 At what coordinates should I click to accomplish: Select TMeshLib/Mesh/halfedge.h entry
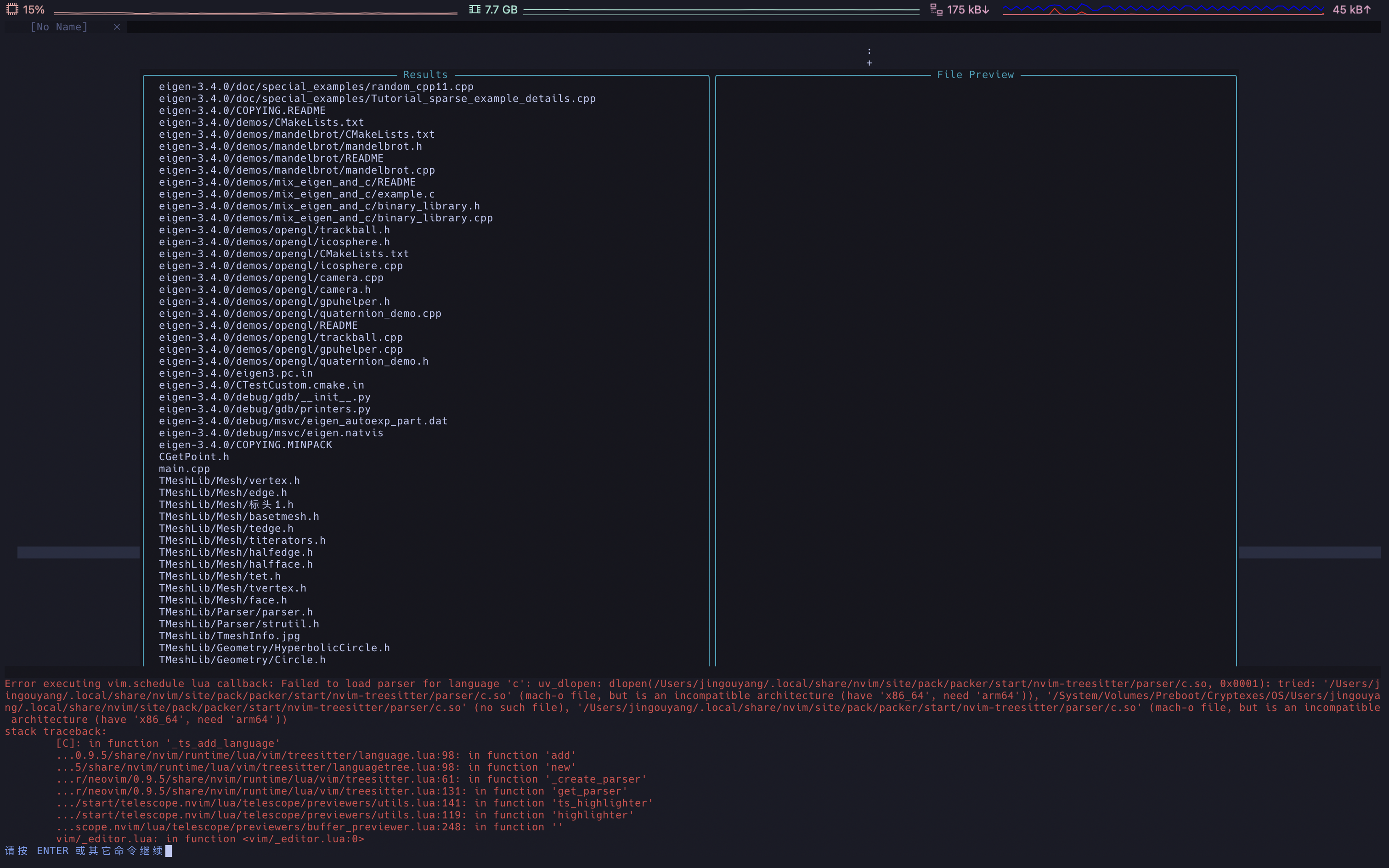(235, 552)
